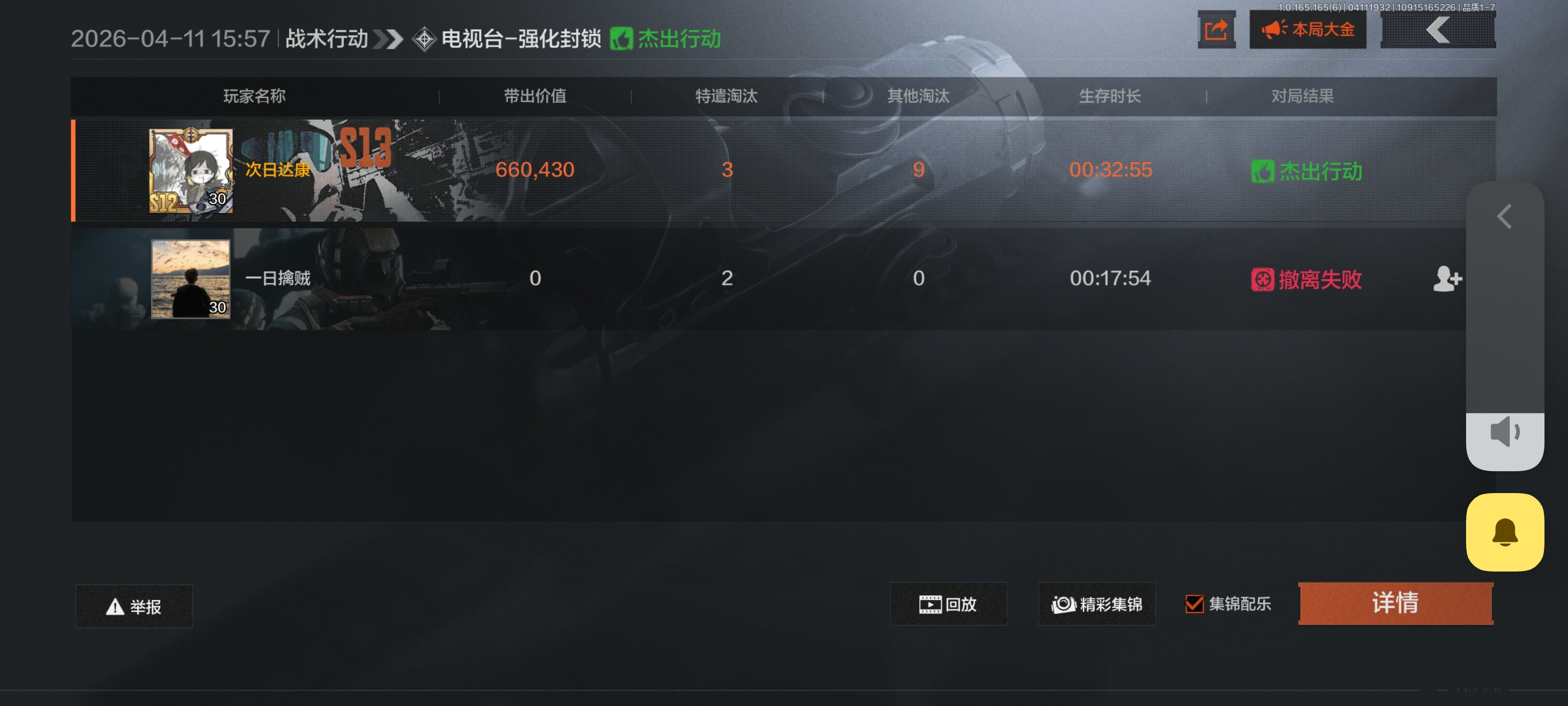Select the 一日擒贼 player row
The image size is (1568, 706).
click(x=768, y=278)
